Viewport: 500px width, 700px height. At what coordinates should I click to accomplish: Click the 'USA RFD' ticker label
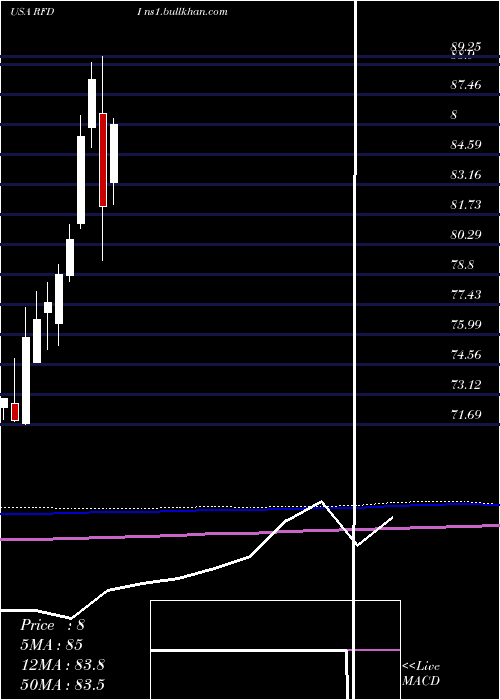32,12
